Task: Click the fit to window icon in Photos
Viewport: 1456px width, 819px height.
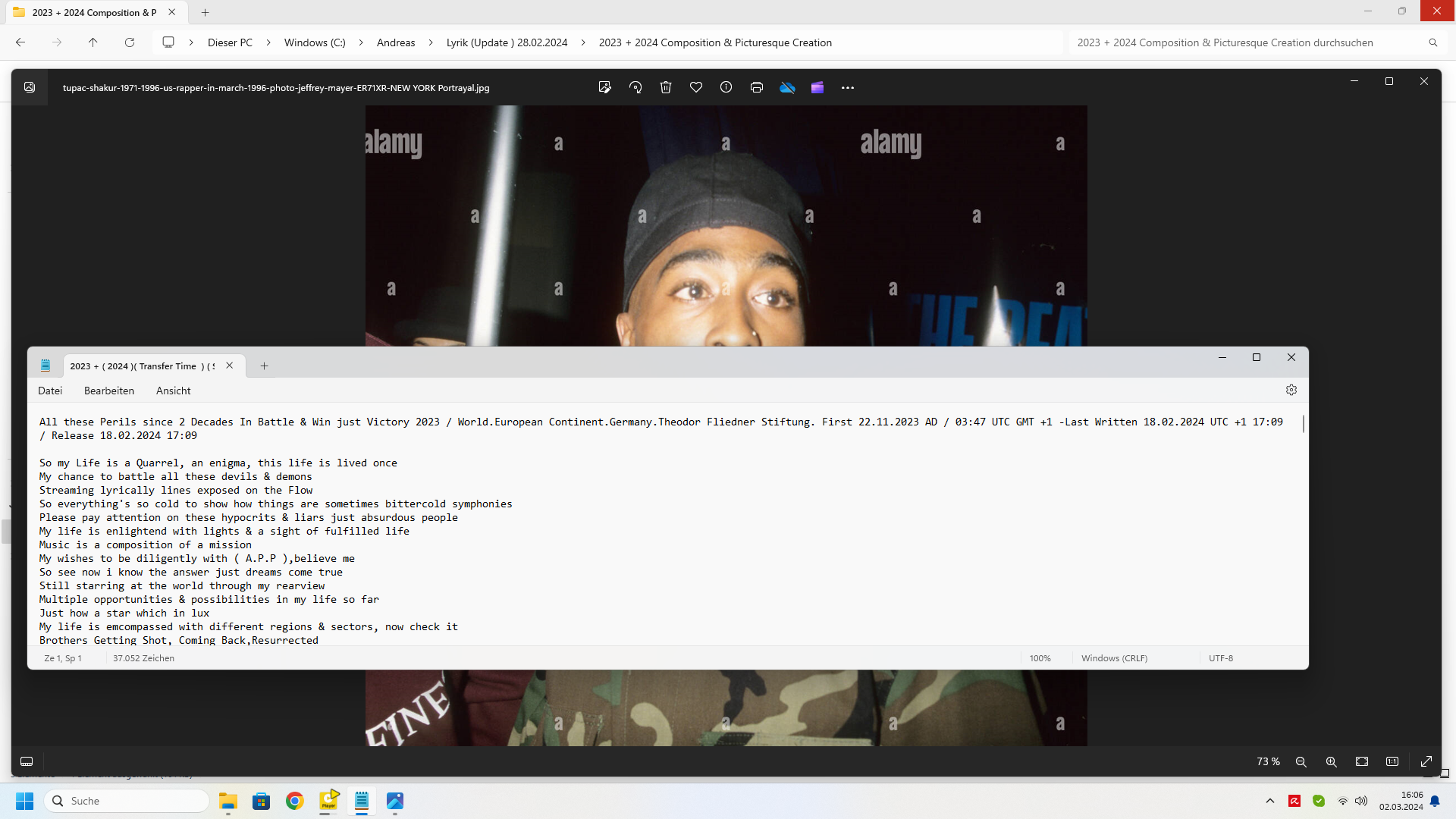Action: [x=1362, y=761]
